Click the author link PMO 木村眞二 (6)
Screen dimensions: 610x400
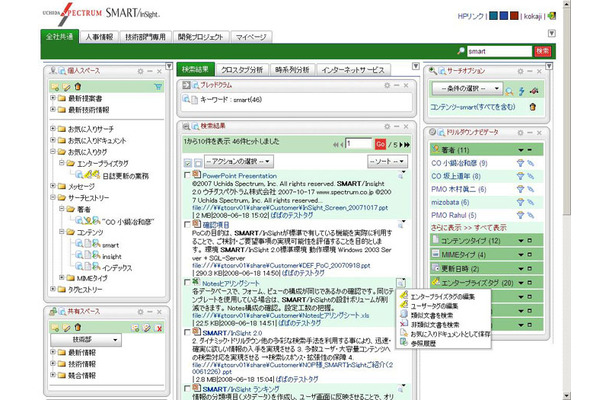point(459,189)
